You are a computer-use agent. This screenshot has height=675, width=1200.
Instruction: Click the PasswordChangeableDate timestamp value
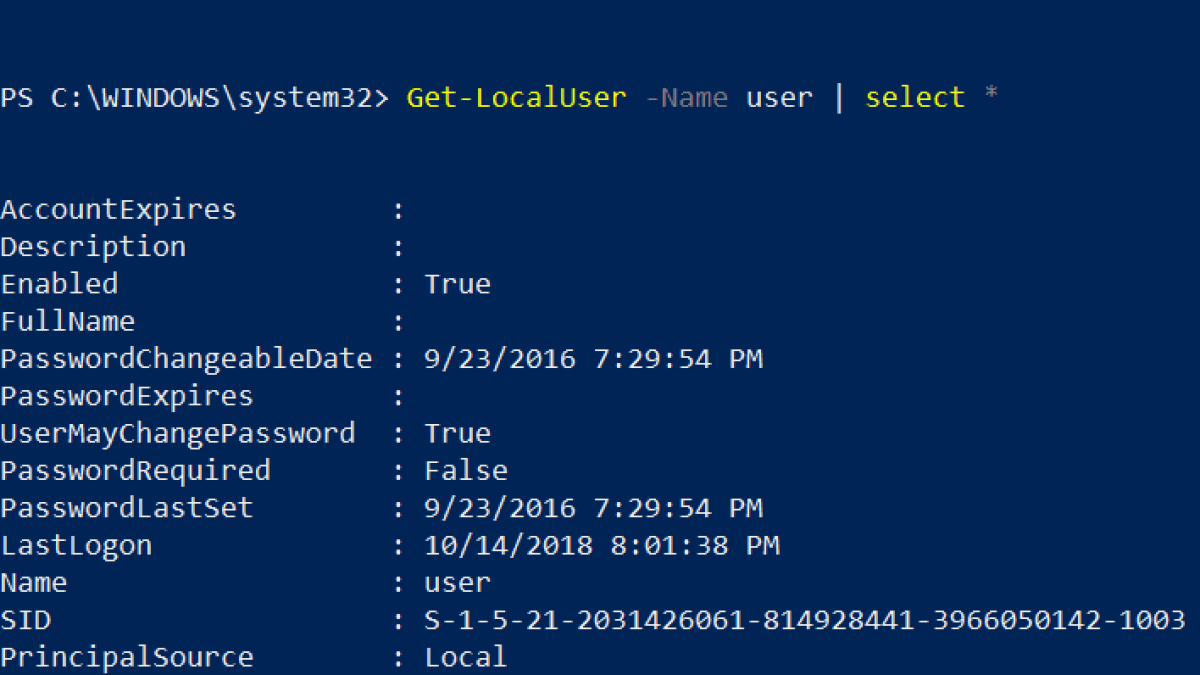(x=594, y=359)
